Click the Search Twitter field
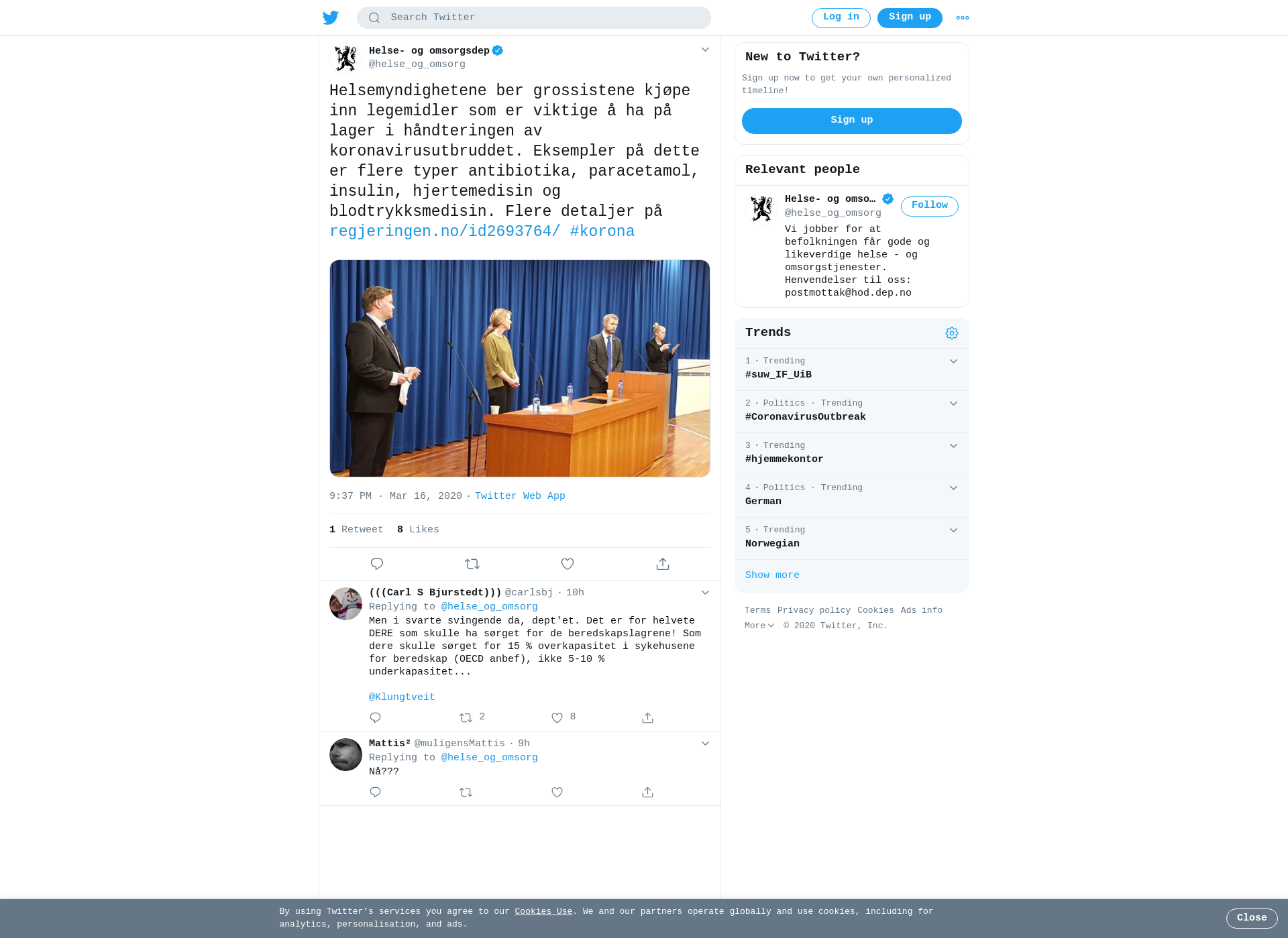Image resolution: width=1288 pixels, height=938 pixels. click(x=534, y=17)
